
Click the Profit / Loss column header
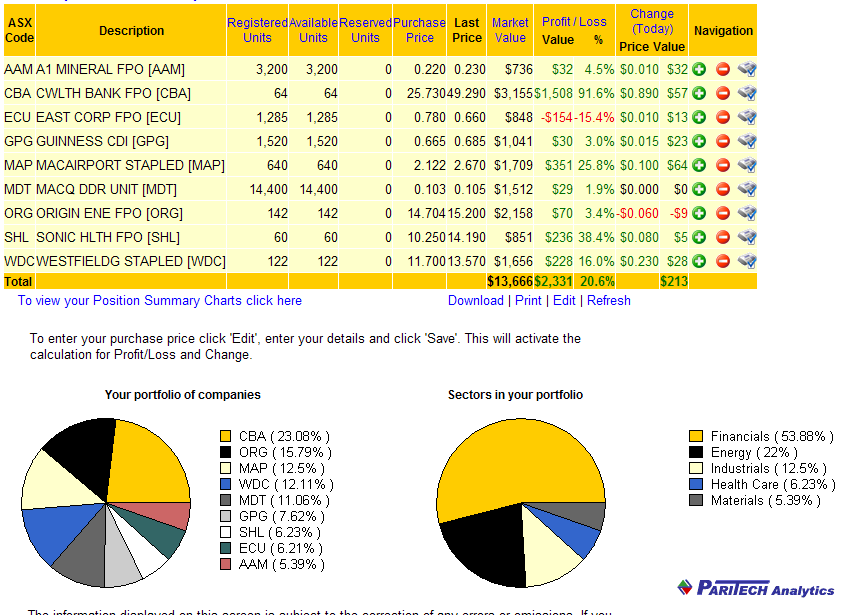(574, 22)
